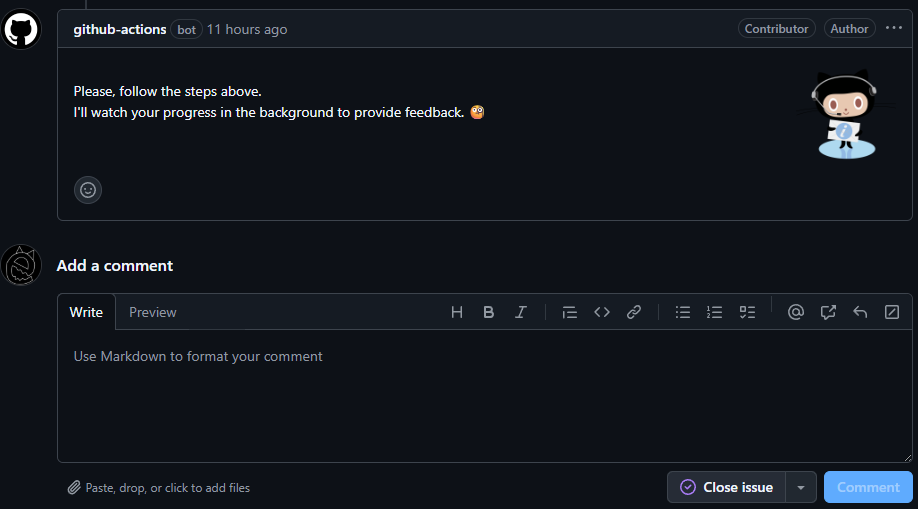Focus the Markdown comment text area
The height and width of the screenshot is (509, 918).
[484, 400]
